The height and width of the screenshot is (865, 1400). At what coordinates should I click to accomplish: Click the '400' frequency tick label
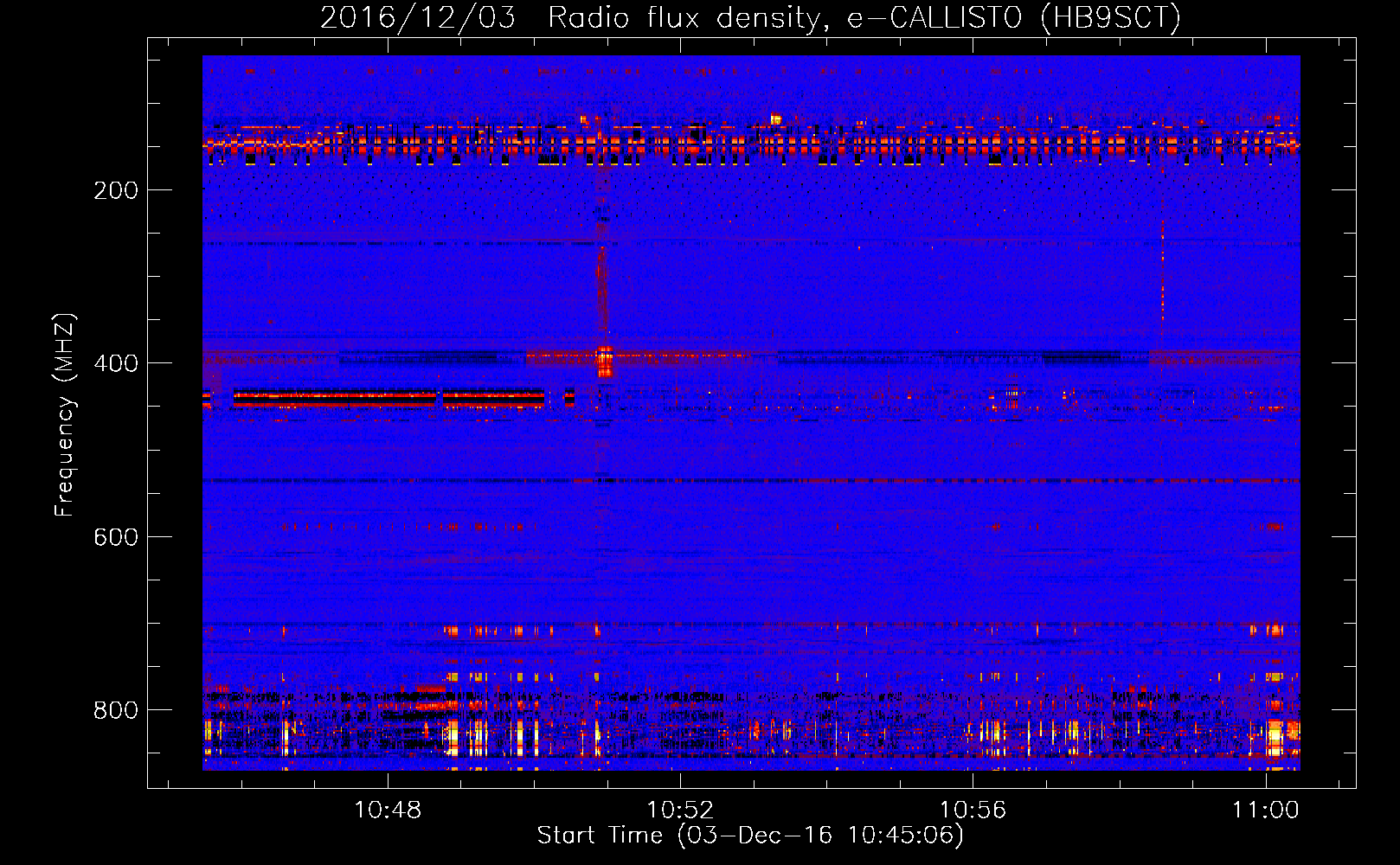coord(116,363)
